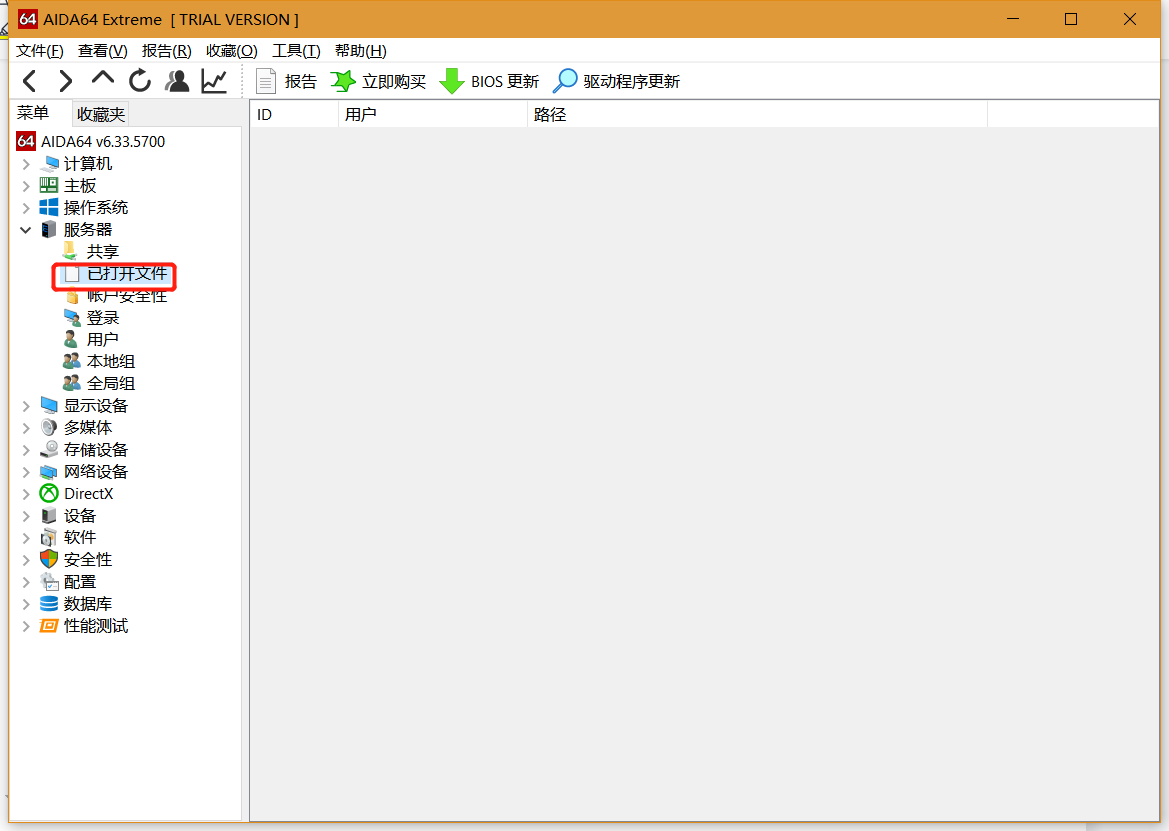Viewport: 1169px width, 831px height.
Task: Open 驱动程序更新 driver update search
Action: coord(617,82)
